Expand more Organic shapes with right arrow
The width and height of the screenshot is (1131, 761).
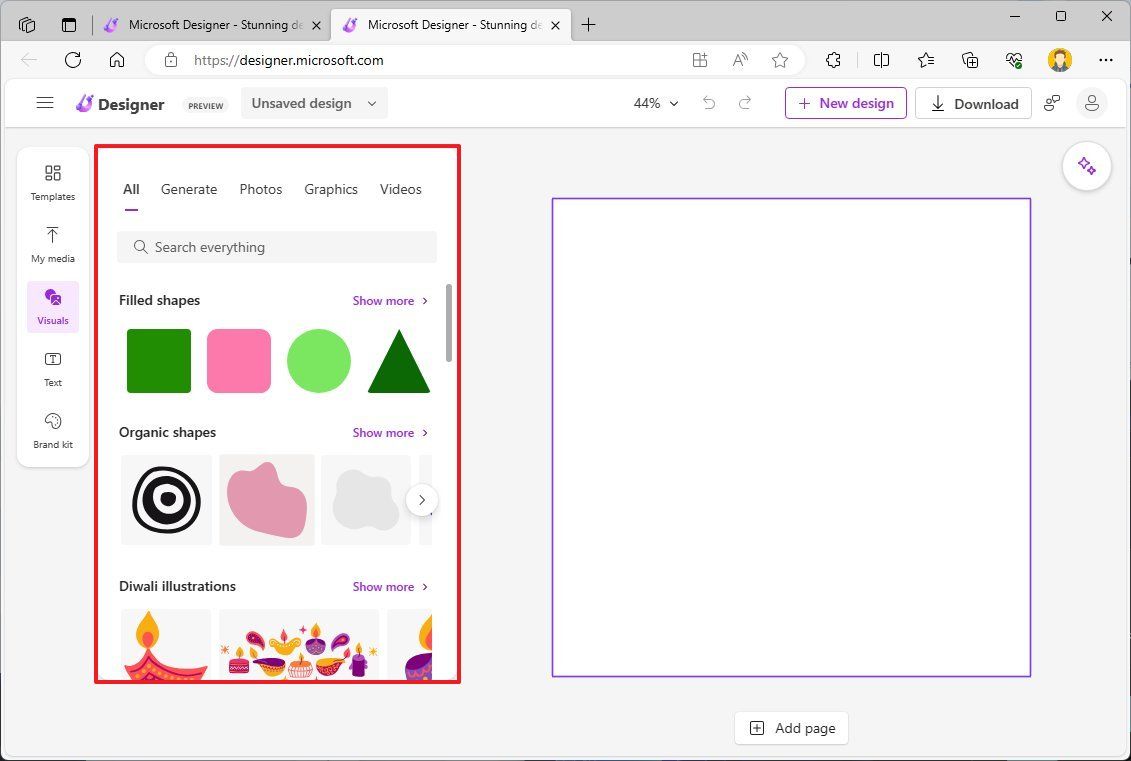coord(421,499)
